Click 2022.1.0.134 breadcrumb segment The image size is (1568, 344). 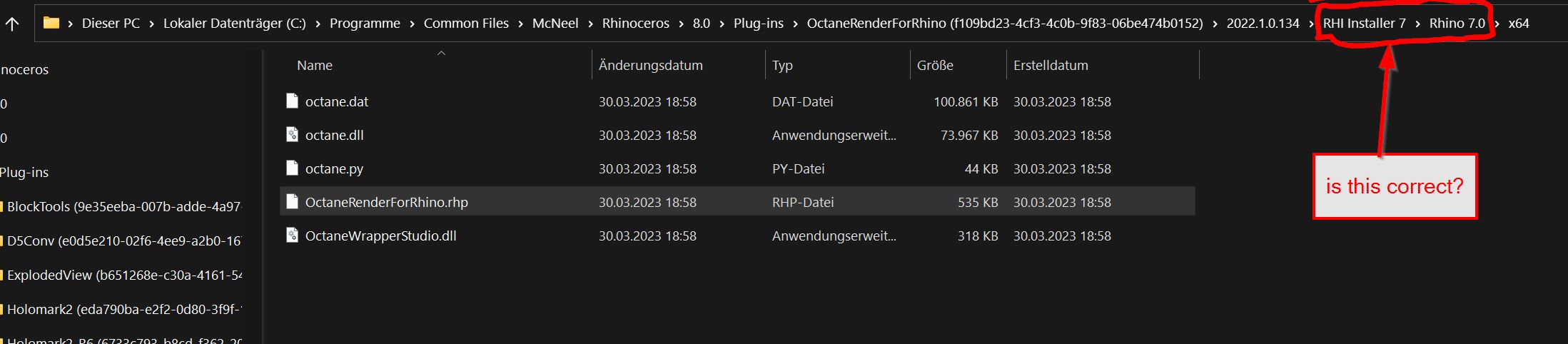pyautogui.click(x=1263, y=24)
